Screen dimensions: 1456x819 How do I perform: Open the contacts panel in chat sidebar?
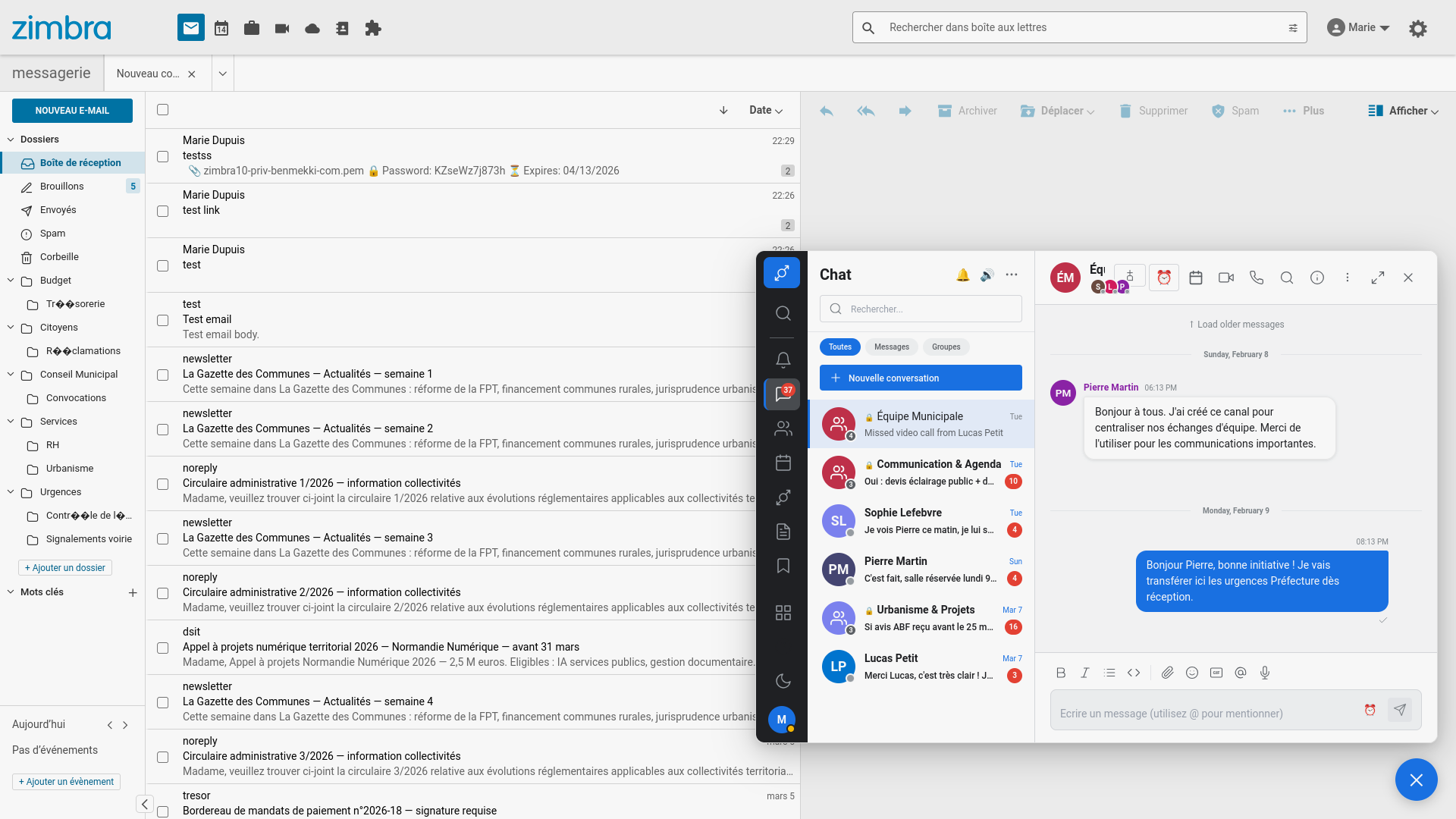pyautogui.click(x=783, y=428)
